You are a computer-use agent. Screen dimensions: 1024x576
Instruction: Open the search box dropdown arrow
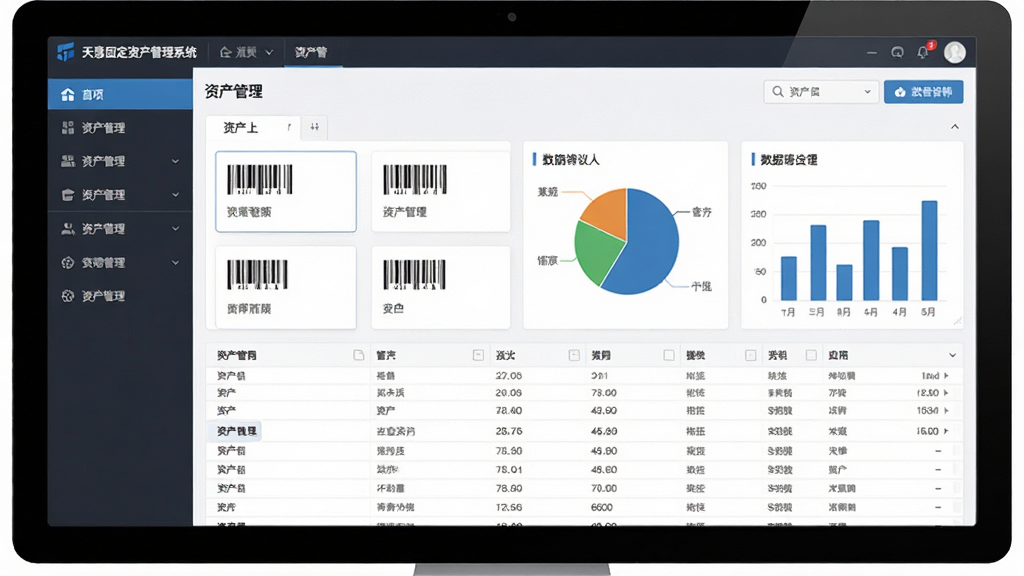[x=867, y=92]
